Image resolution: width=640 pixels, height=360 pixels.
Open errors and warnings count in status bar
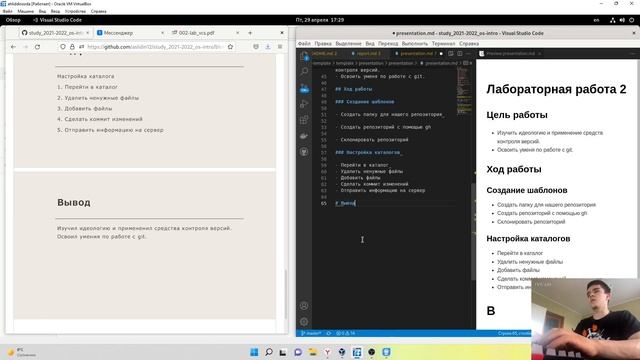pos(345,333)
